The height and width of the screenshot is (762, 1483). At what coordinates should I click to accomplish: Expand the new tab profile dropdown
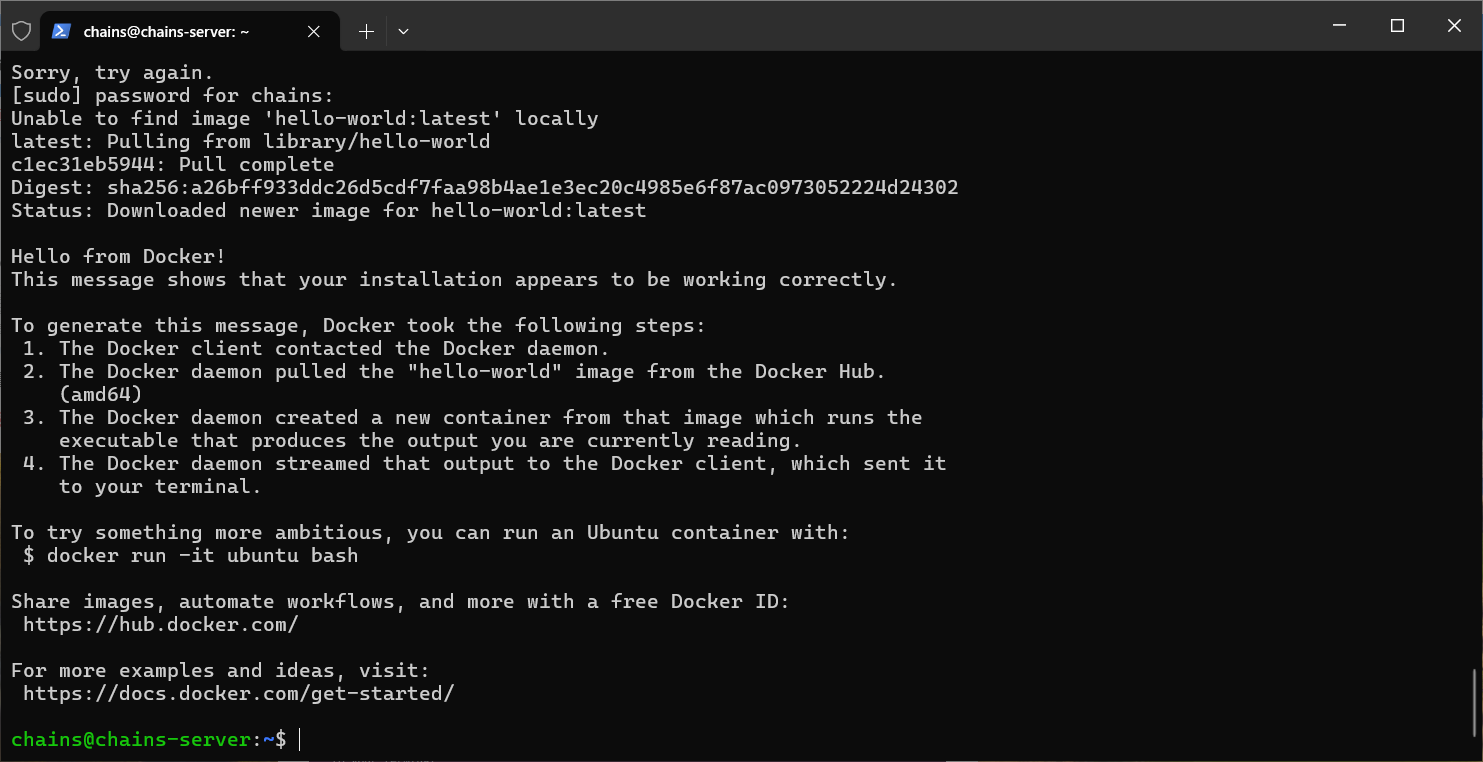[403, 31]
